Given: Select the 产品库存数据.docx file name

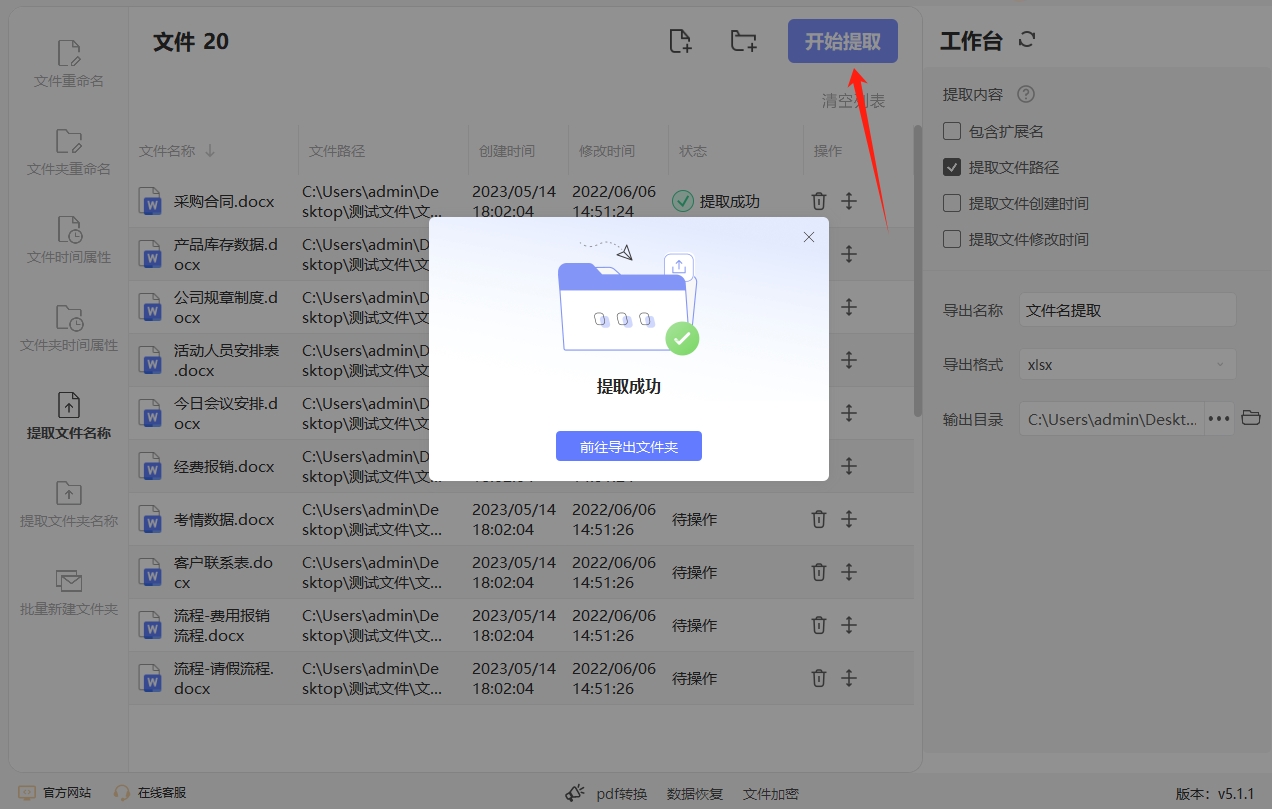Looking at the screenshot, I should (226, 254).
